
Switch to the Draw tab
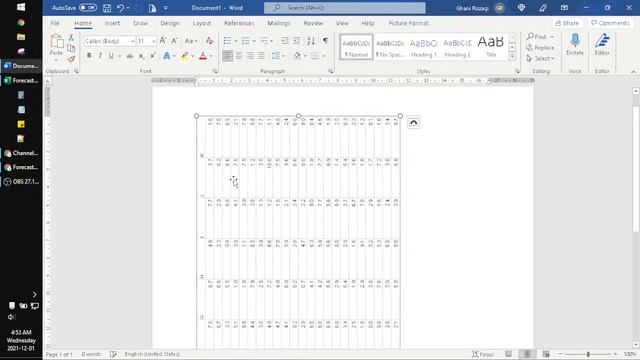click(x=140, y=23)
